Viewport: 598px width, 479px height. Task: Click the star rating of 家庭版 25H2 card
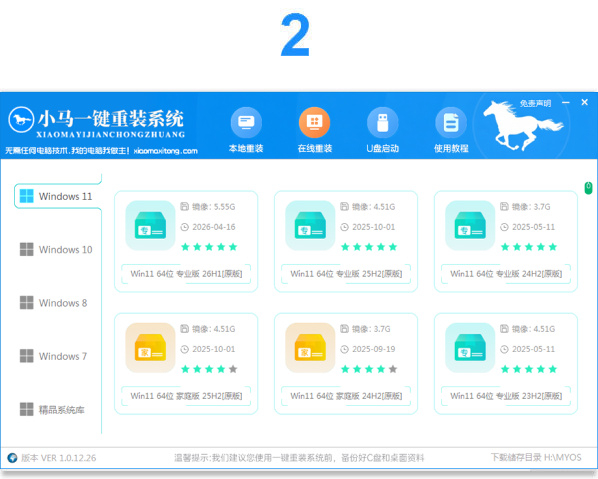pos(209,369)
